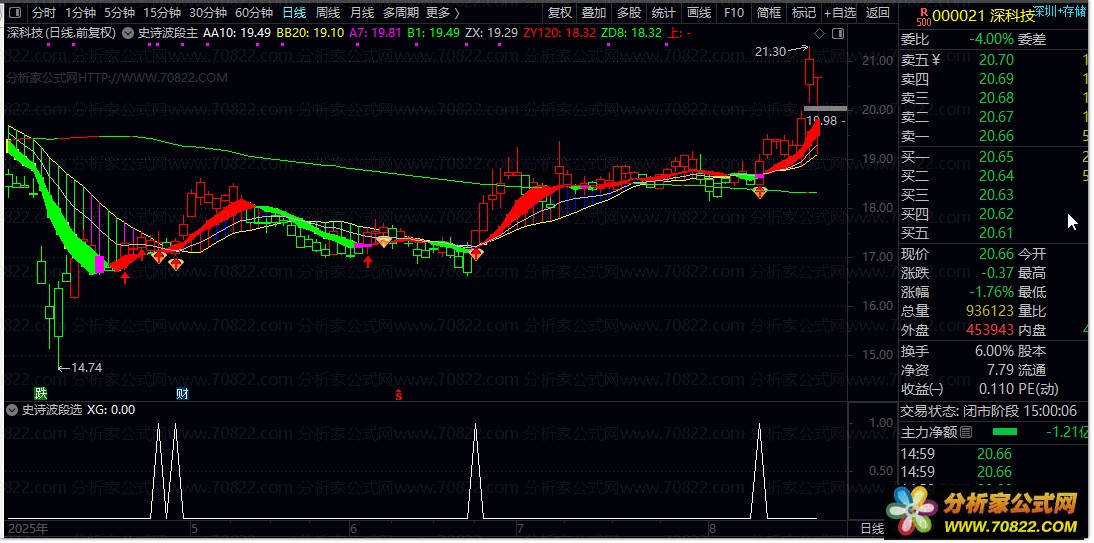Switch to 月线 monthly chart
The width and height of the screenshot is (1094, 543).
point(361,12)
